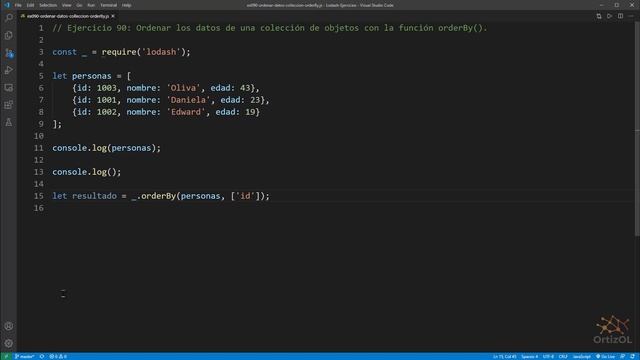Click resultado variable on line 15
Image resolution: width=640 pixels, height=360 pixels.
point(94,196)
